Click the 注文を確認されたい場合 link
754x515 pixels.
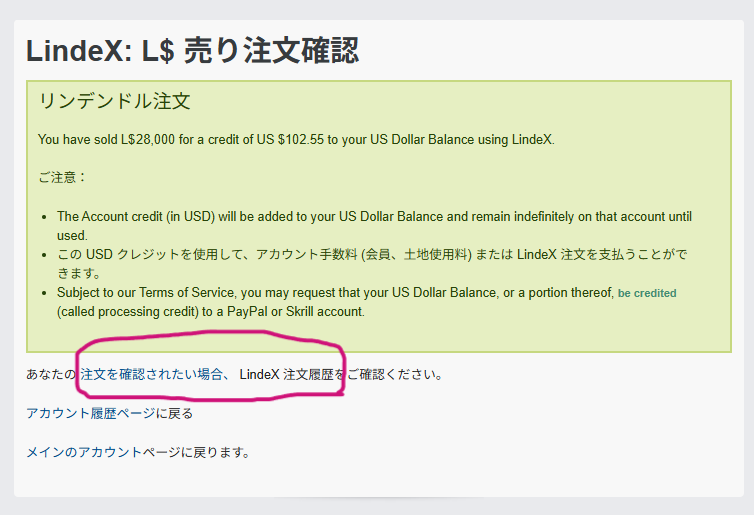152,375
